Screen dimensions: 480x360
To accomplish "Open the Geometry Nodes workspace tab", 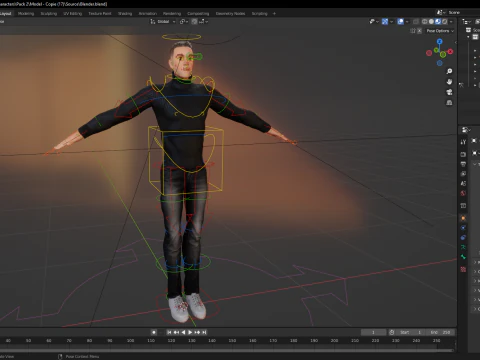I will pos(230,14).
